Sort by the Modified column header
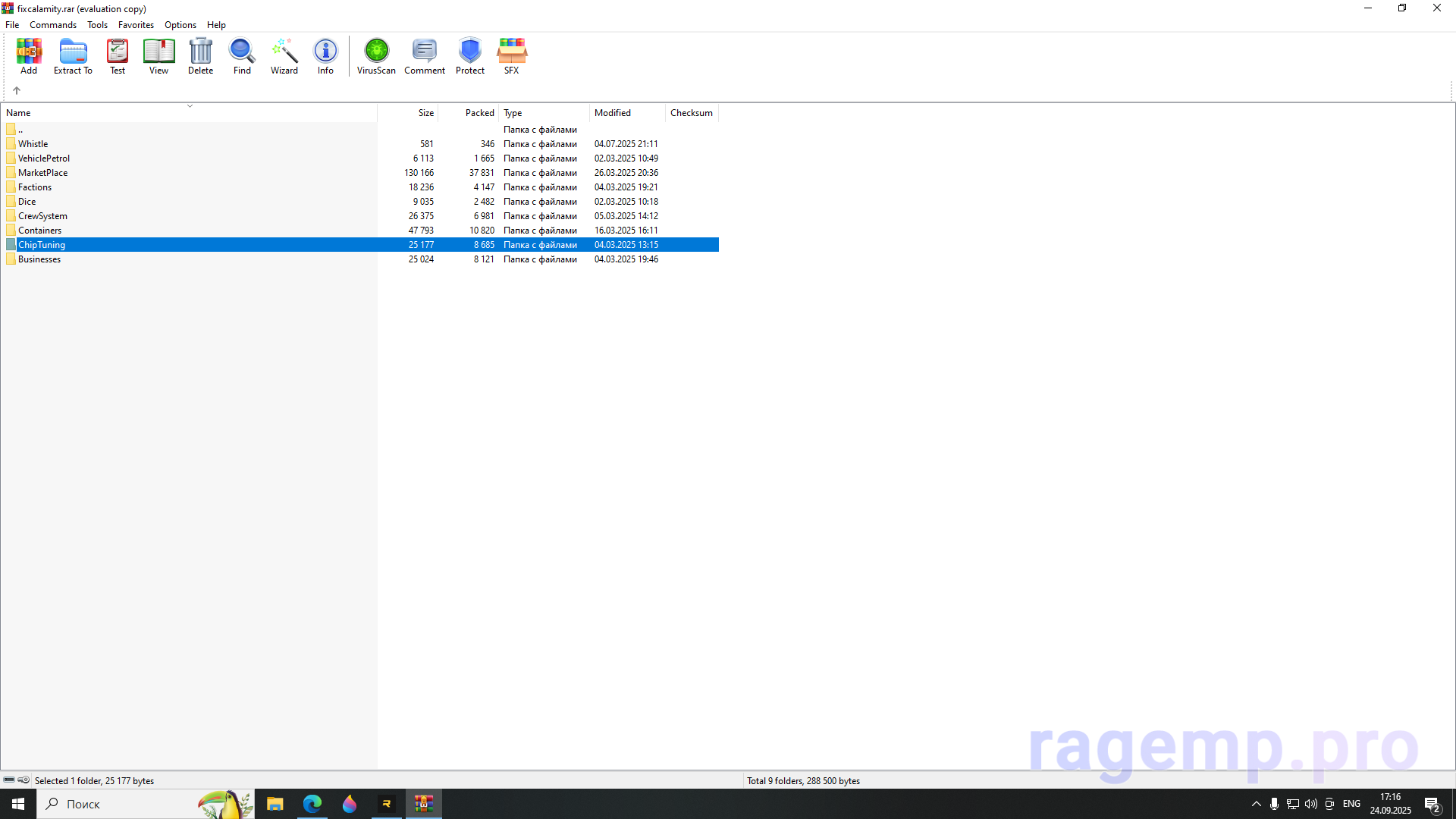The image size is (1456, 819). [x=613, y=113]
